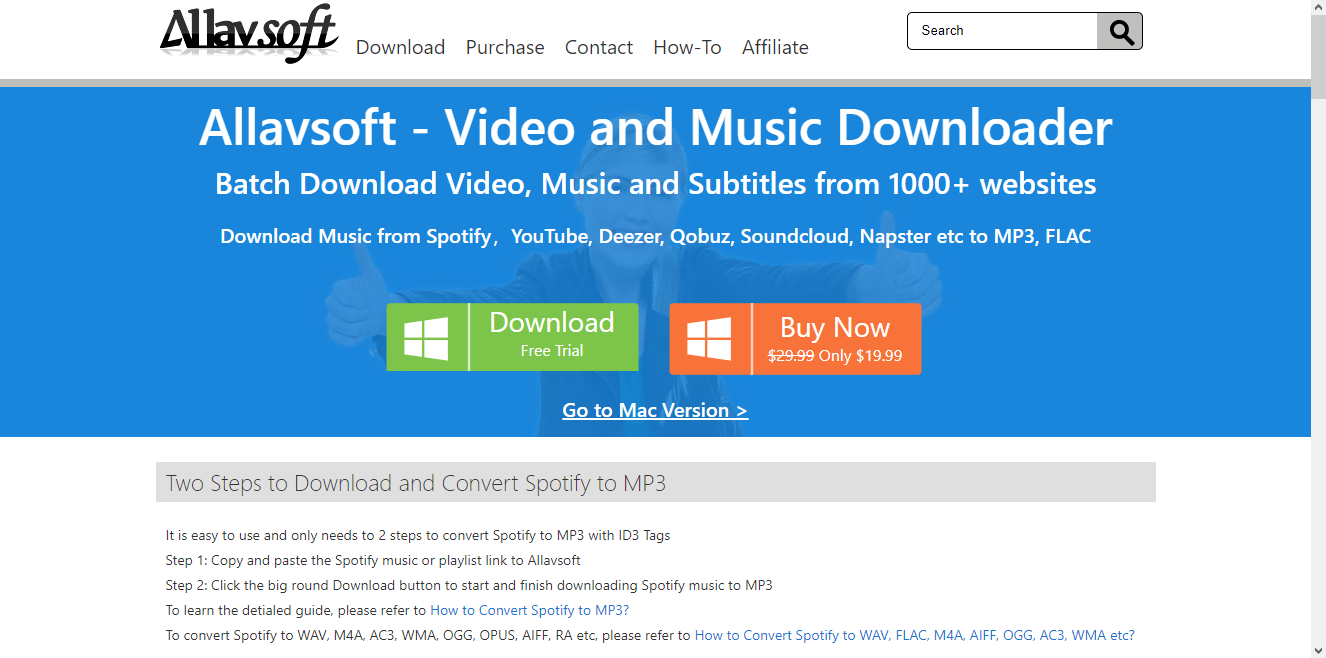This screenshot has width=1326, height=658.
Task: Go to the Purchase nav item
Action: click(505, 47)
